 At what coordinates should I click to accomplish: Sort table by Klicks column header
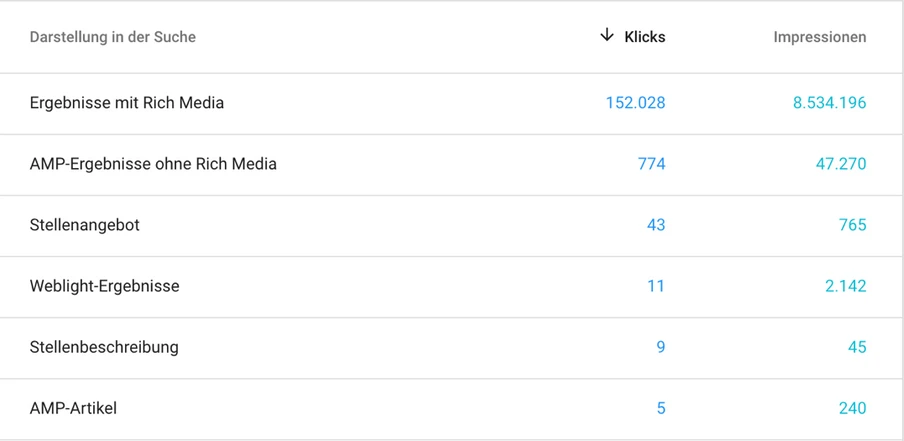point(644,37)
